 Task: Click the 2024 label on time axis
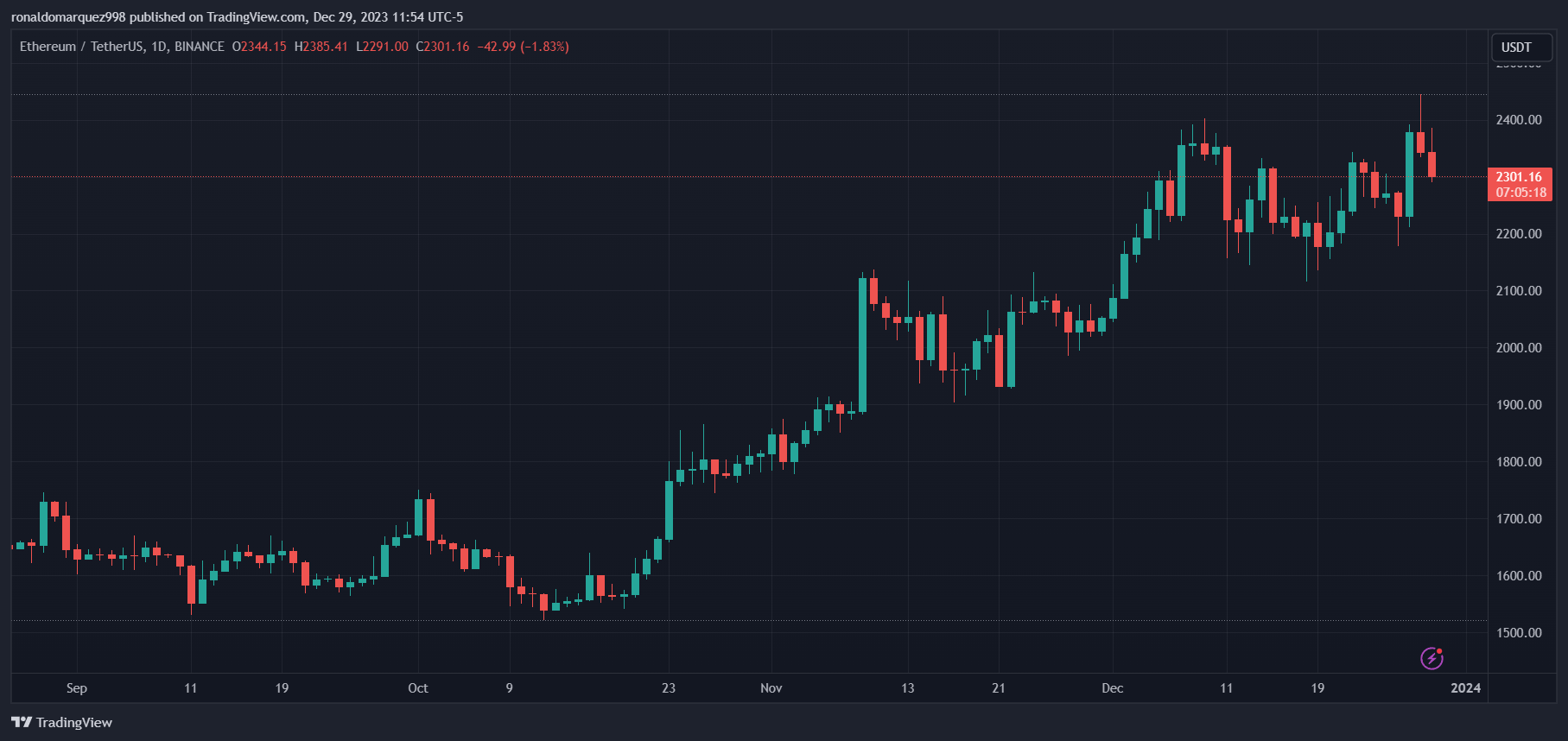click(1466, 688)
